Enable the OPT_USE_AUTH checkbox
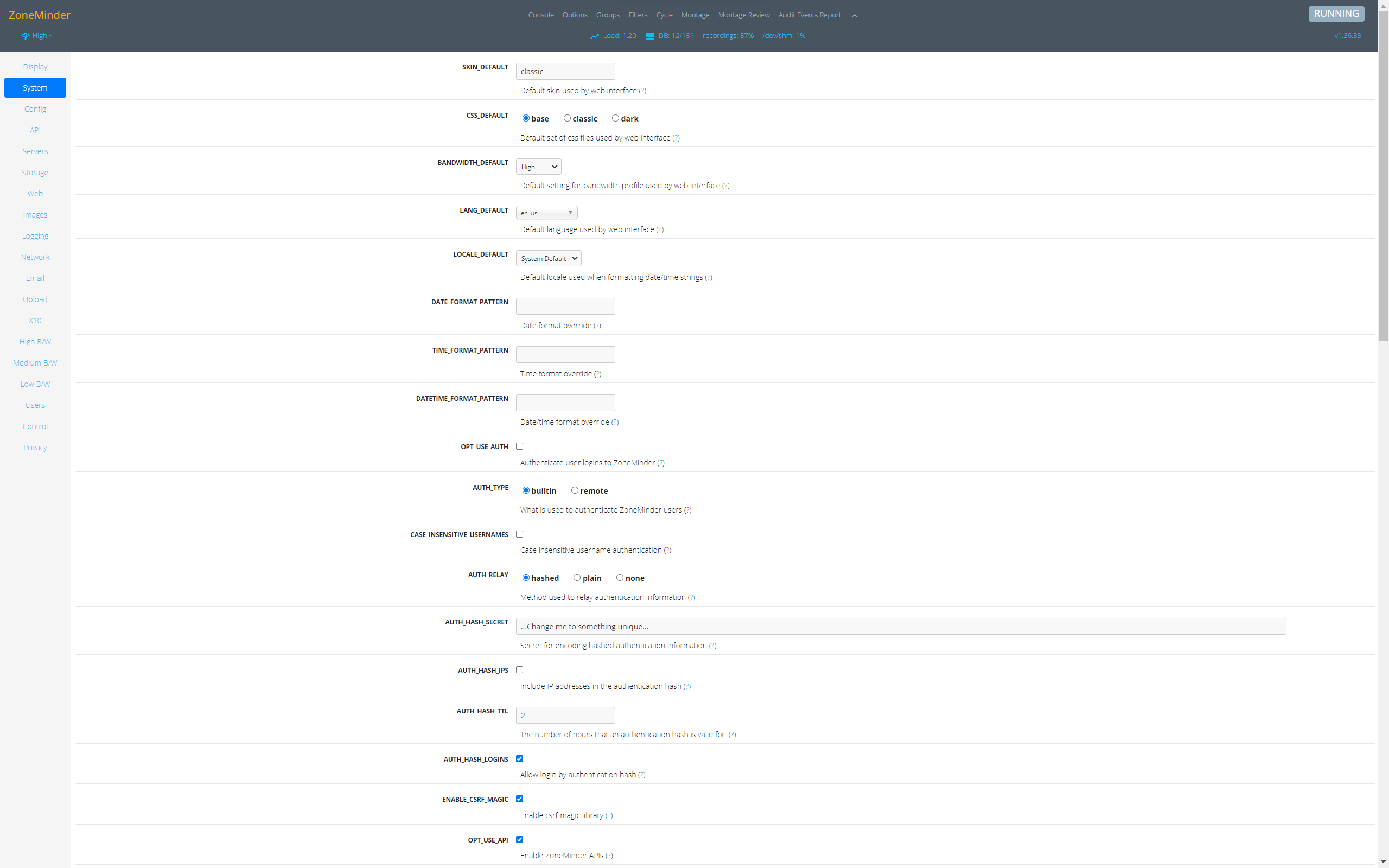Image resolution: width=1389 pixels, height=868 pixels. click(x=519, y=446)
